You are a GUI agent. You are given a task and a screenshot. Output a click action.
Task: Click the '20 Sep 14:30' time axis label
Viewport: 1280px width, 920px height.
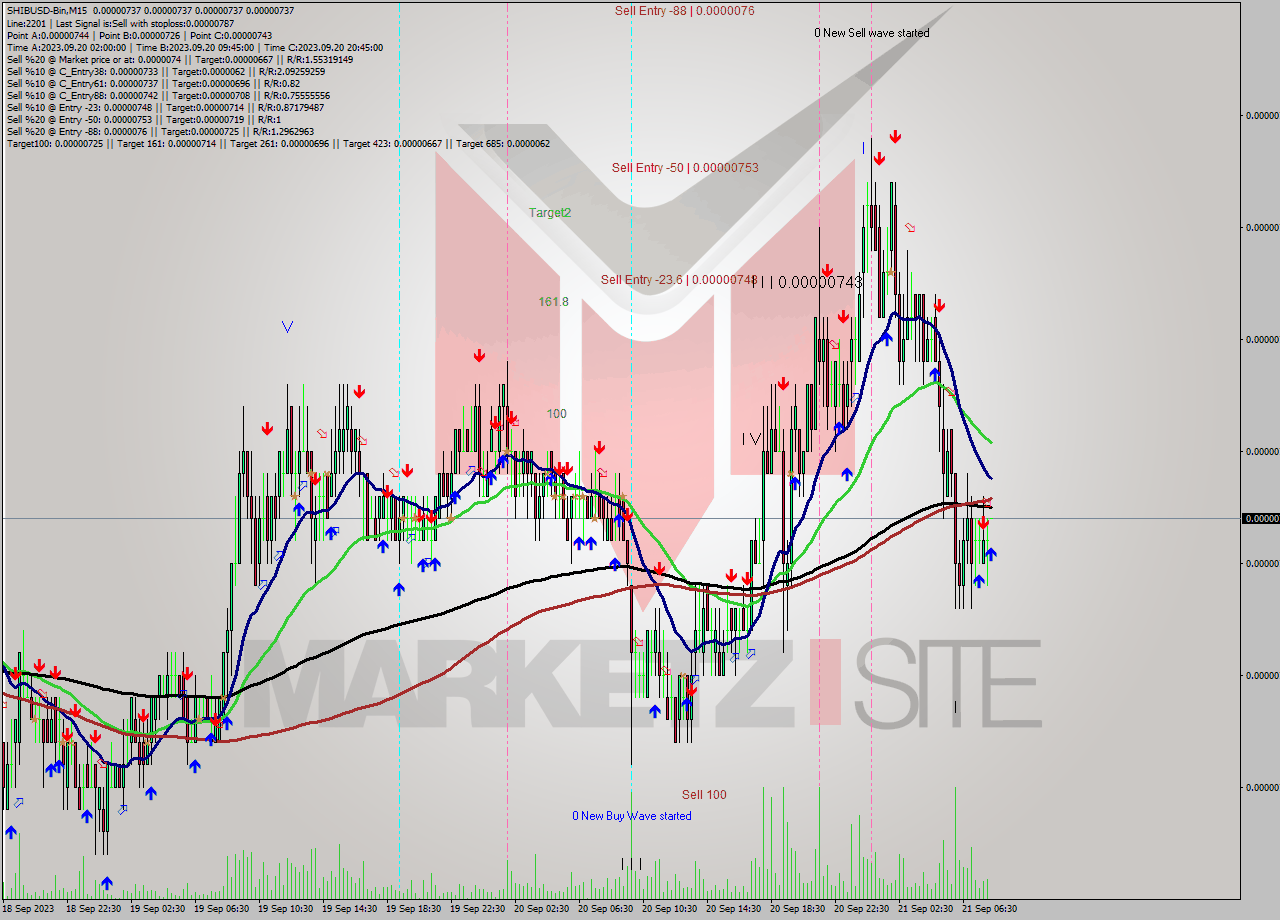[x=734, y=909]
